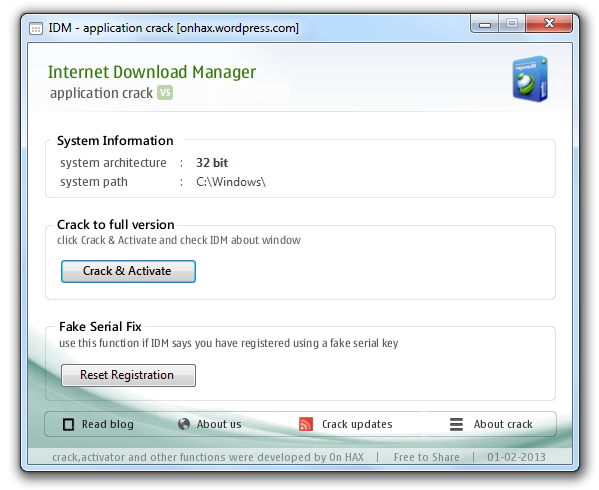Click the orange RSS feed icon
The width and height of the screenshot is (599, 490).
306,424
